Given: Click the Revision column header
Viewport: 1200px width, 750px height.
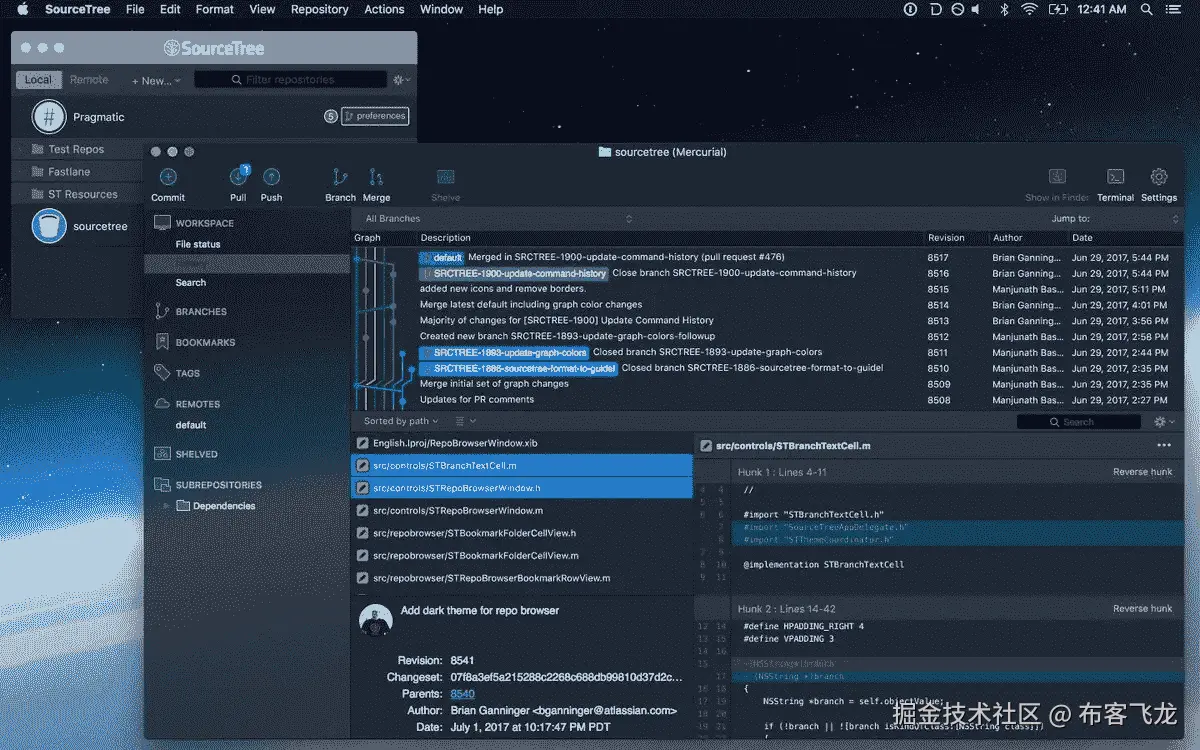Looking at the screenshot, I should click(x=946, y=238).
